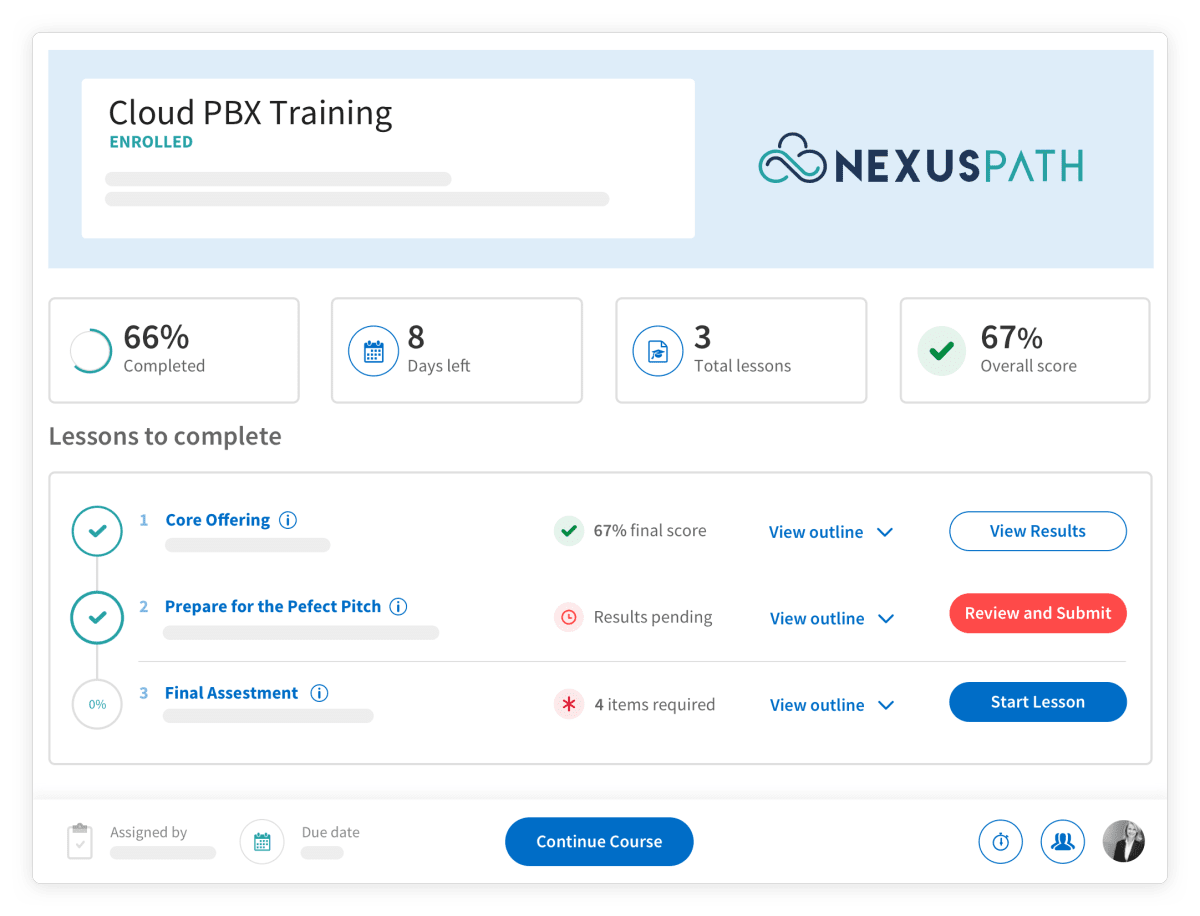The height and width of the screenshot is (916, 1200).
Task: Click the red asterisk beside 4 items required
Action: (x=569, y=704)
